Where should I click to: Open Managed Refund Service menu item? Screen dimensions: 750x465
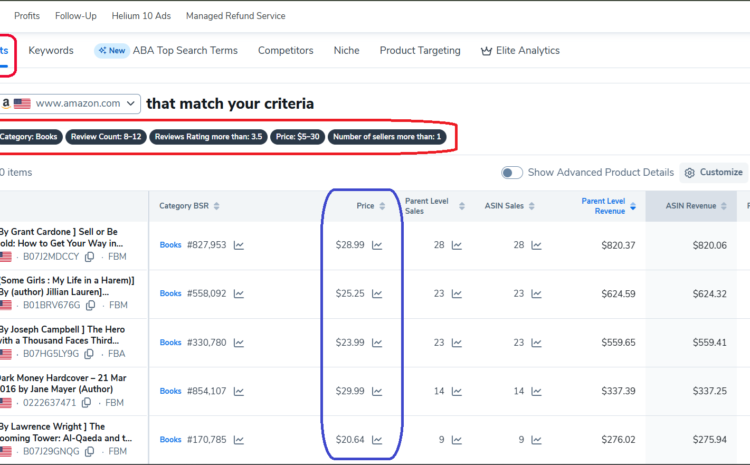[235, 16]
